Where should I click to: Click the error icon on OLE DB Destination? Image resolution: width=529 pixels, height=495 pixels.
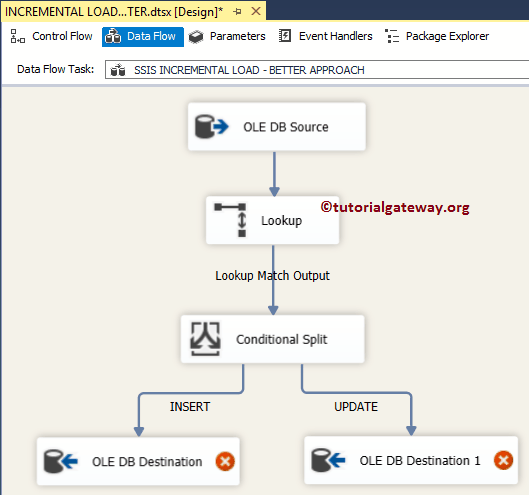point(225,461)
